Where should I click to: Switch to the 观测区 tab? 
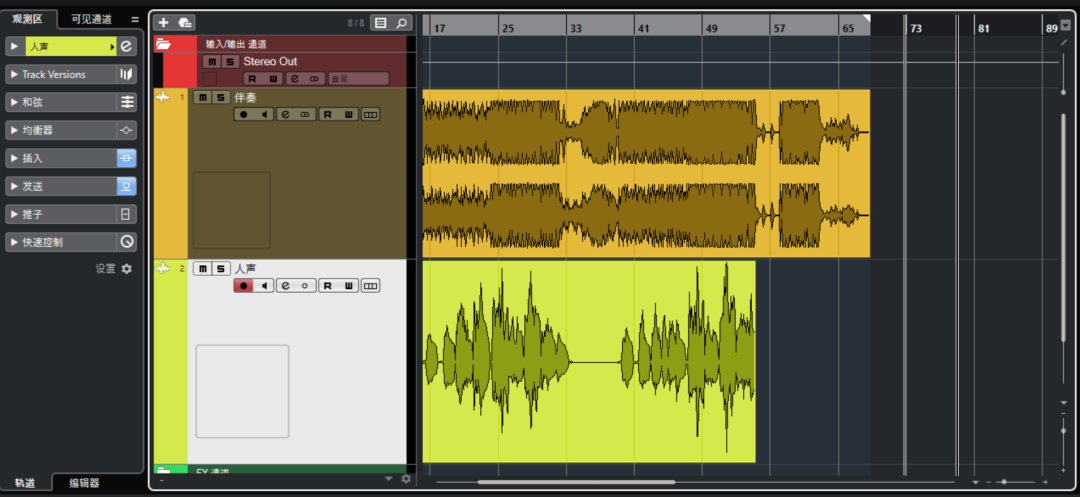coord(28,19)
